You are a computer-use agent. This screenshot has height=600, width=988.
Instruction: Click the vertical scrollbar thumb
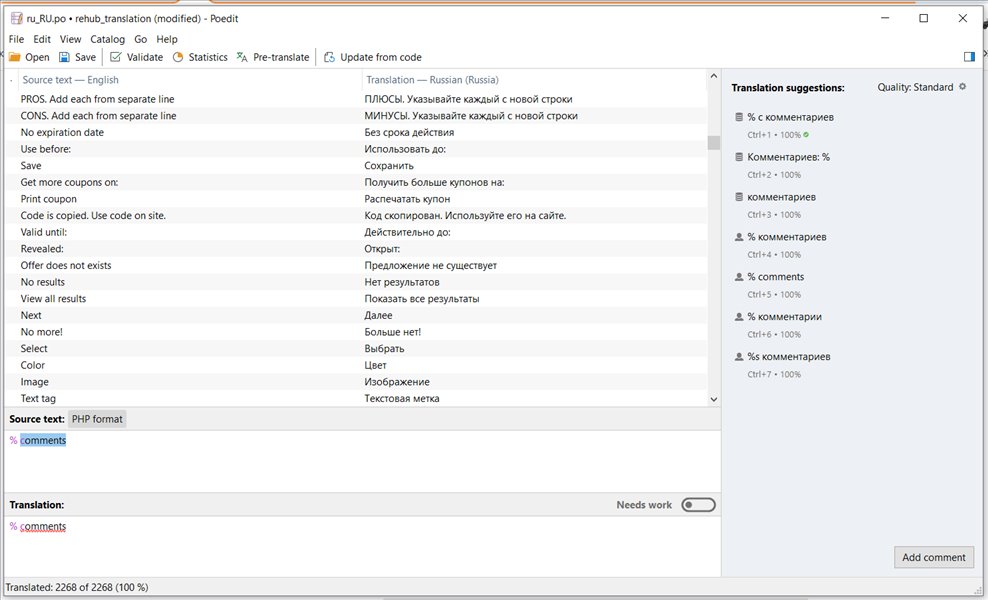(x=713, y=142)
